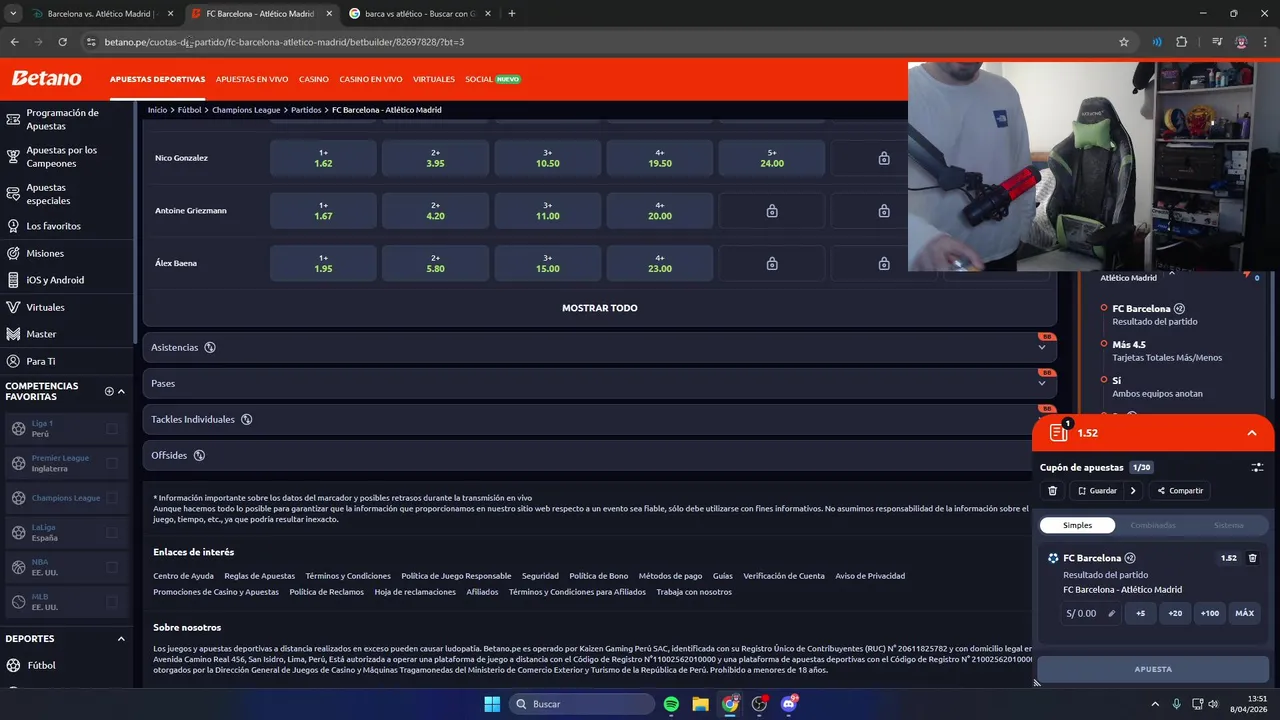Image resolution: width=1280 pixels, height=720 pixels.
Task: Edit stake with pencil icon
Action: point(1111,613)
